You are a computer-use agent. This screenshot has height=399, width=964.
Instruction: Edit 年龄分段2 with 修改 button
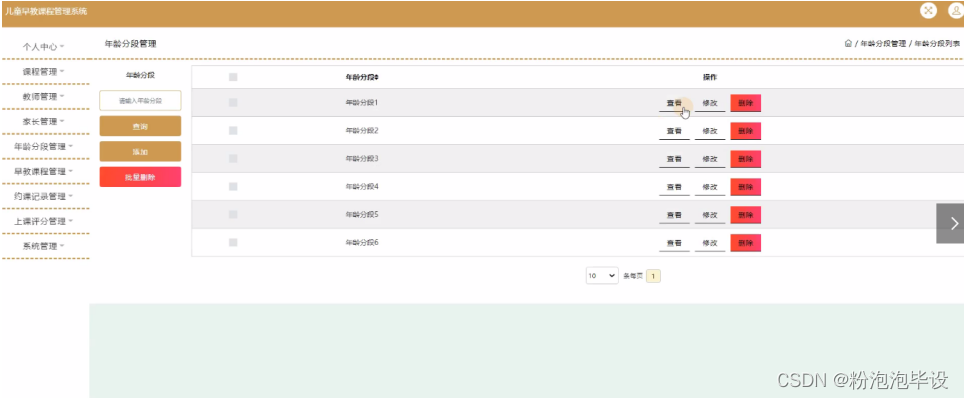click(710, 131)
